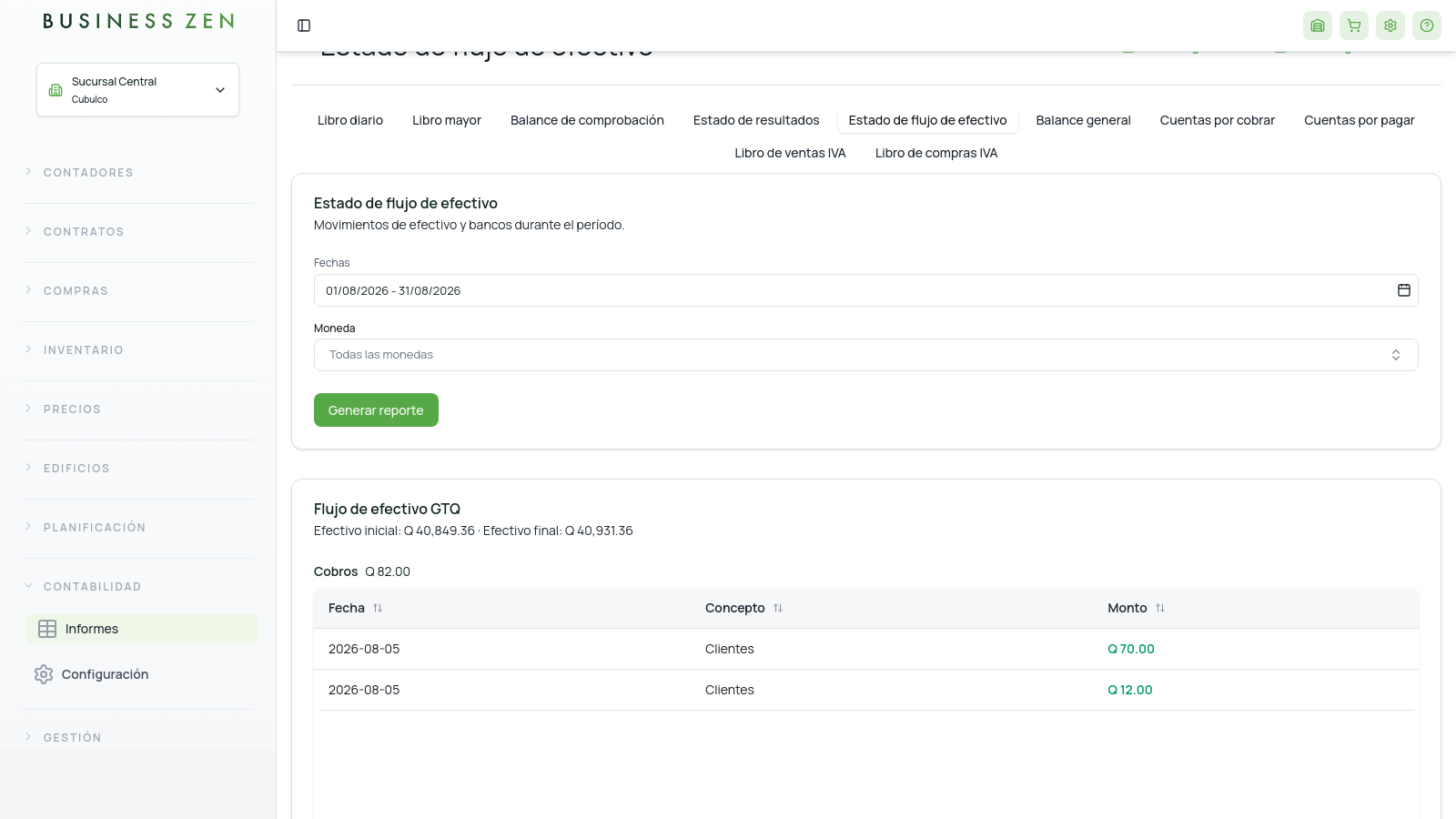
Task: Click the Q 70.00 amount cell
Action: click(1131, 649)
